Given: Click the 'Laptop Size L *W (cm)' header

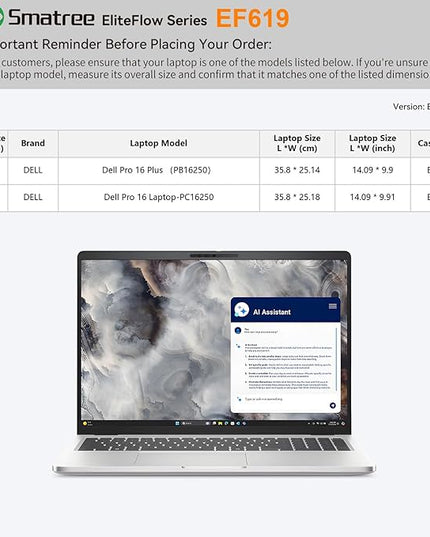Looking at the screenshot, I should (x=297, y=143).
